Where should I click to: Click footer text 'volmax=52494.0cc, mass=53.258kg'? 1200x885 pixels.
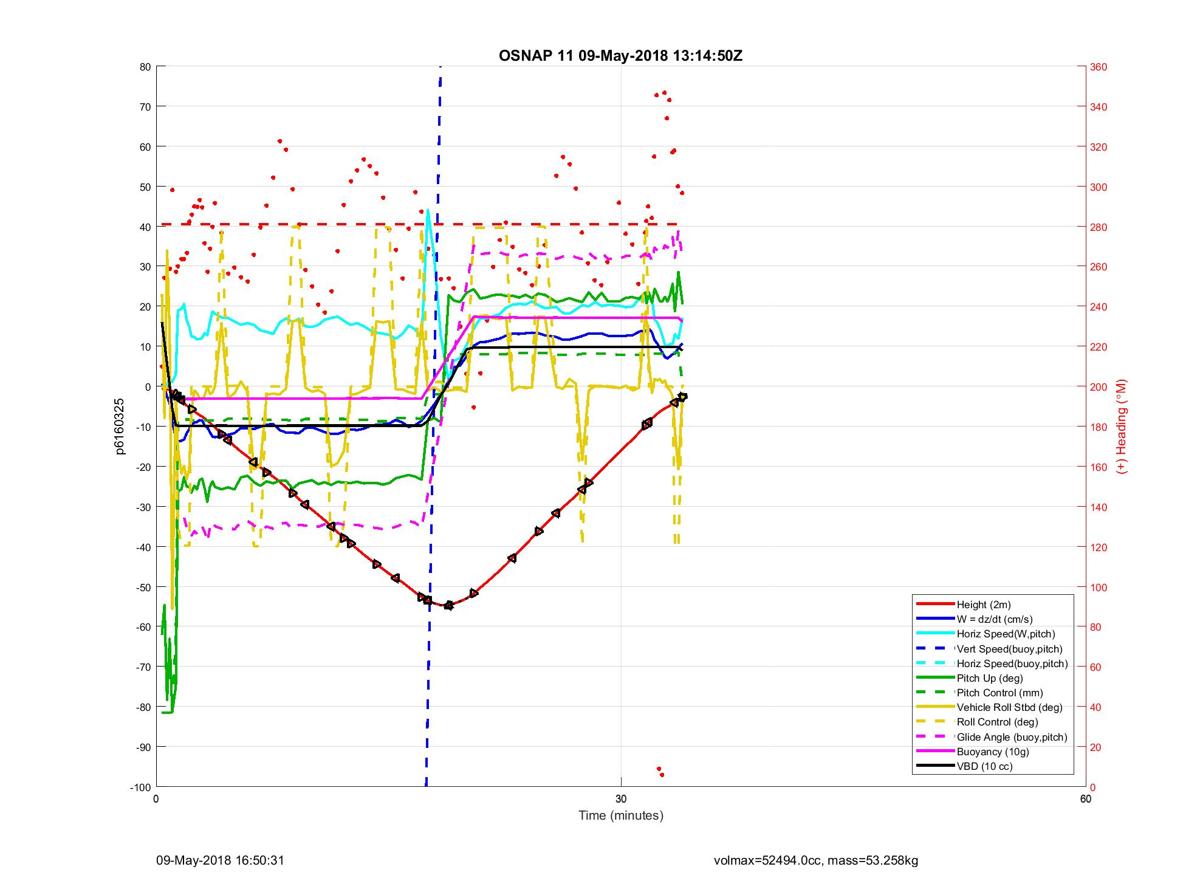point(816,860)
